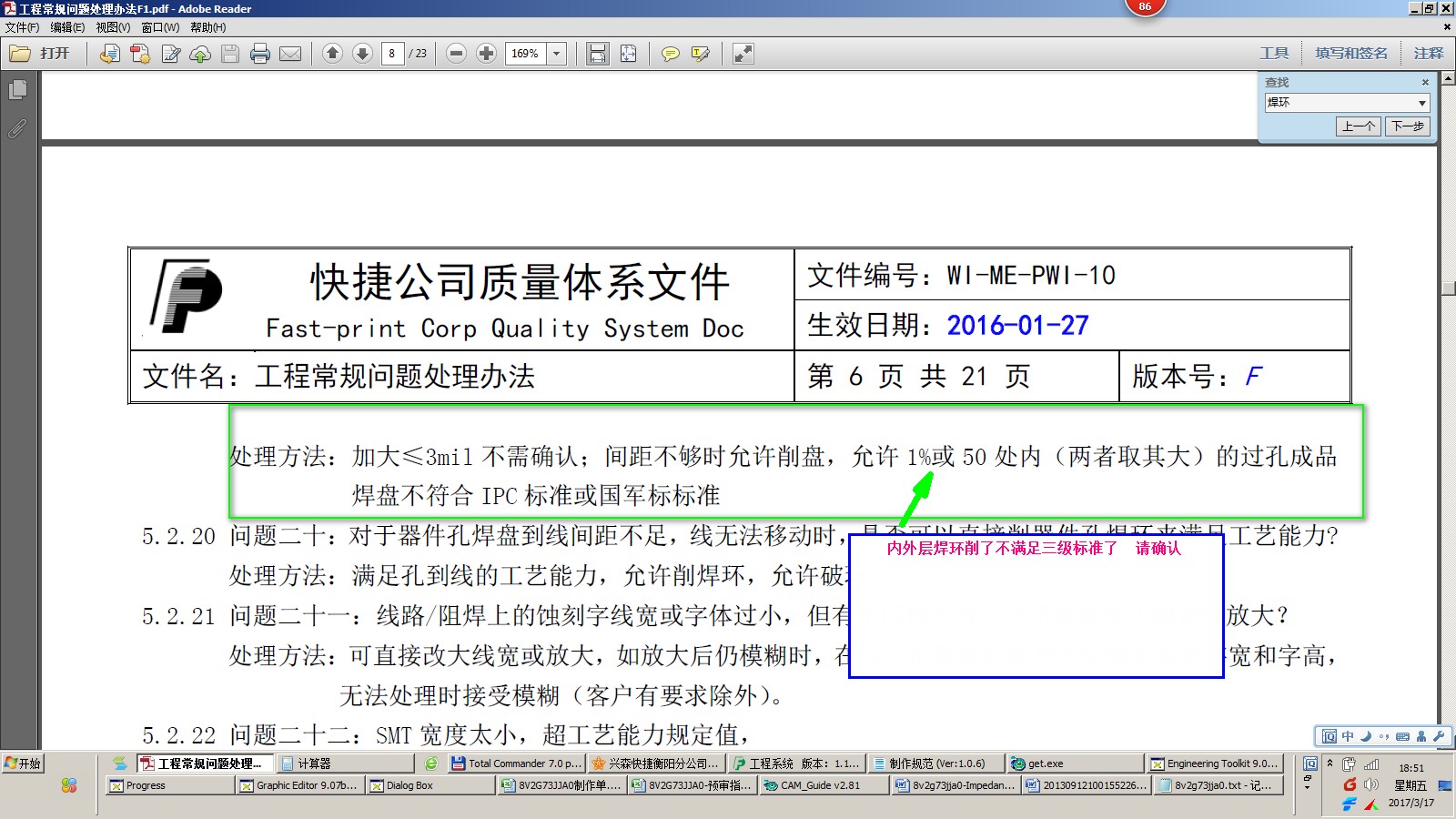
Task: Click the green browser icon in the taskbar
Action: pyautogui.click(x=431, y=763)
